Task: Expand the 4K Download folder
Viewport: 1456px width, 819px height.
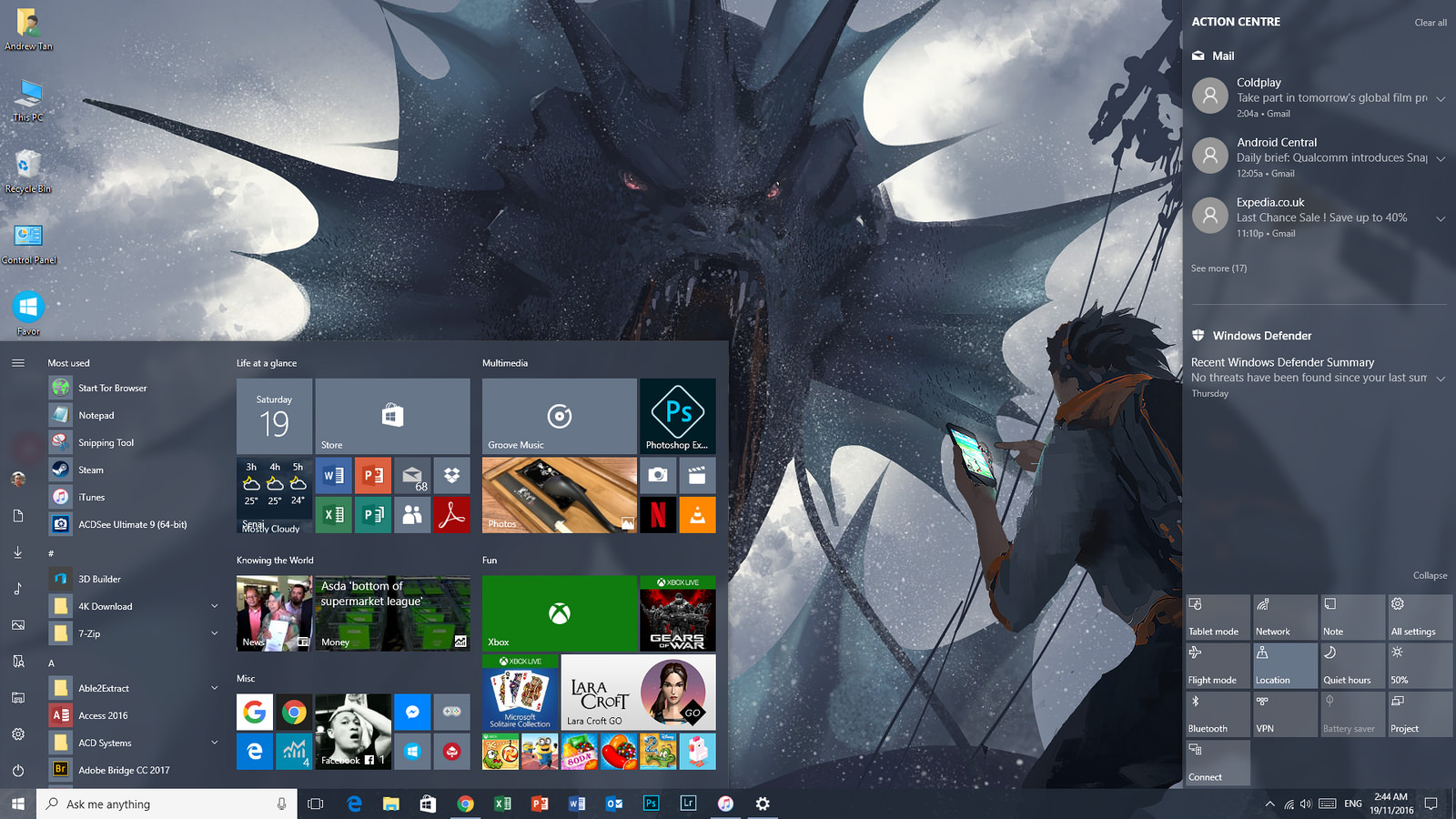Action: click(x=215, y=606)
